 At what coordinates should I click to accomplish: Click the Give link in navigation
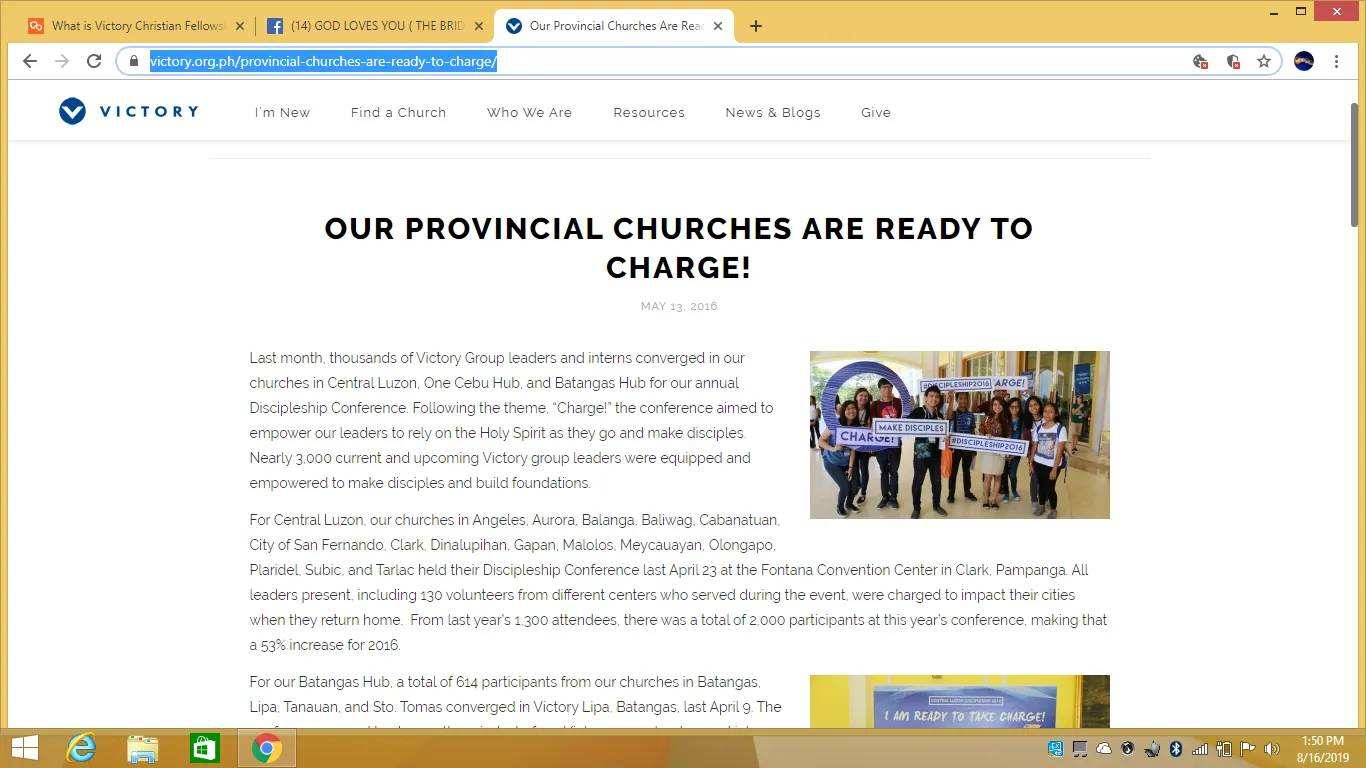click(x=875, y=113)
